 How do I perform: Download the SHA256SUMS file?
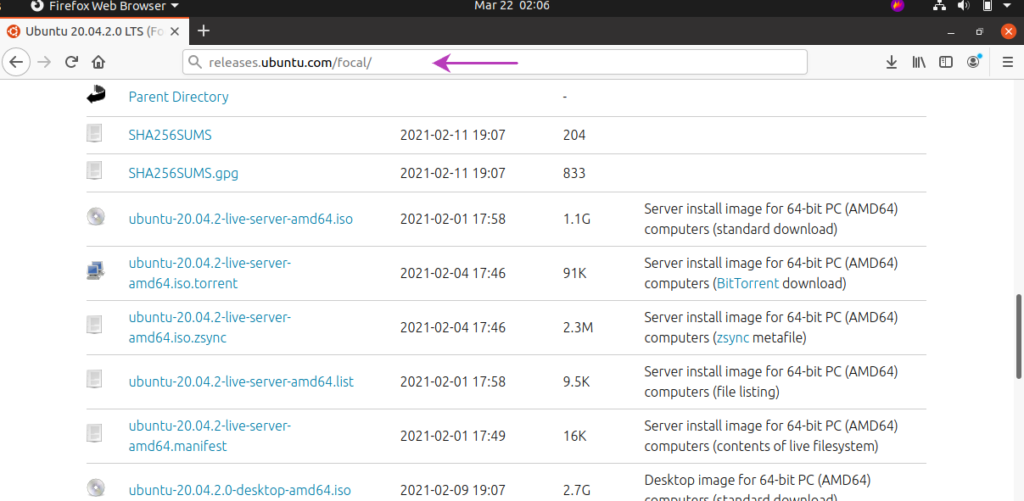click(170, 135)
